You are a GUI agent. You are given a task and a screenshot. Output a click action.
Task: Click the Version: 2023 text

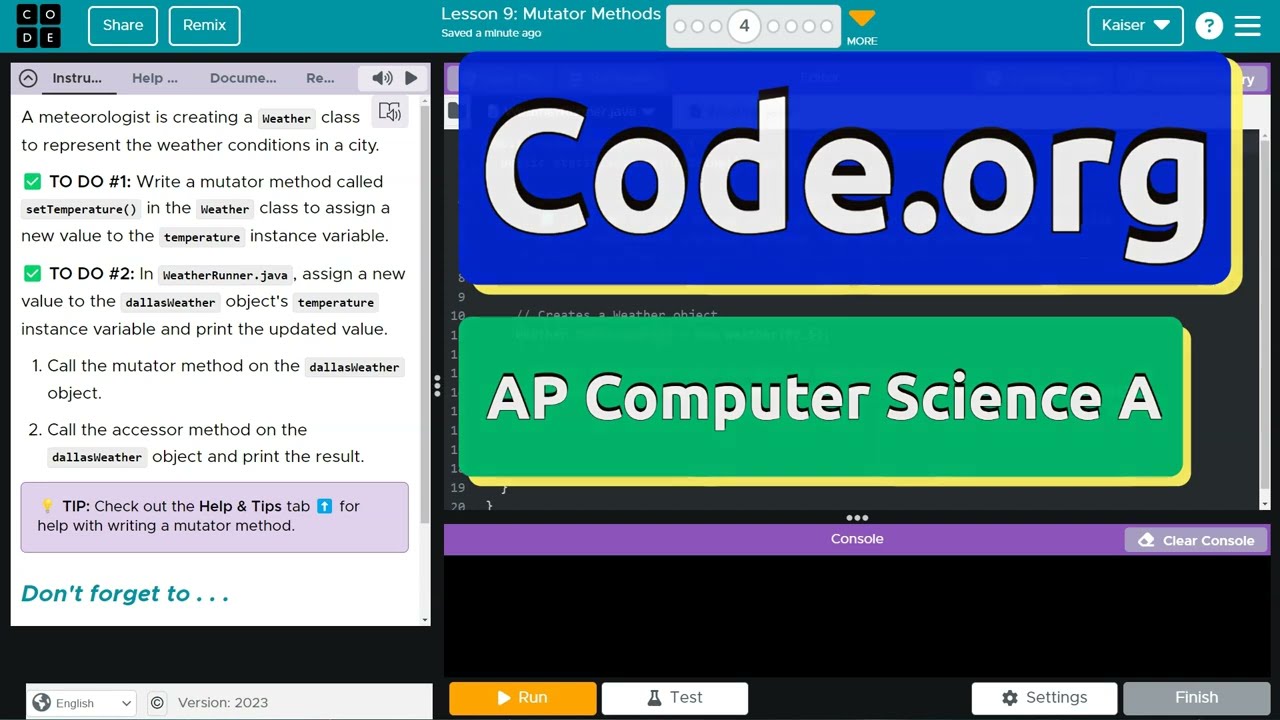point(223,703)
